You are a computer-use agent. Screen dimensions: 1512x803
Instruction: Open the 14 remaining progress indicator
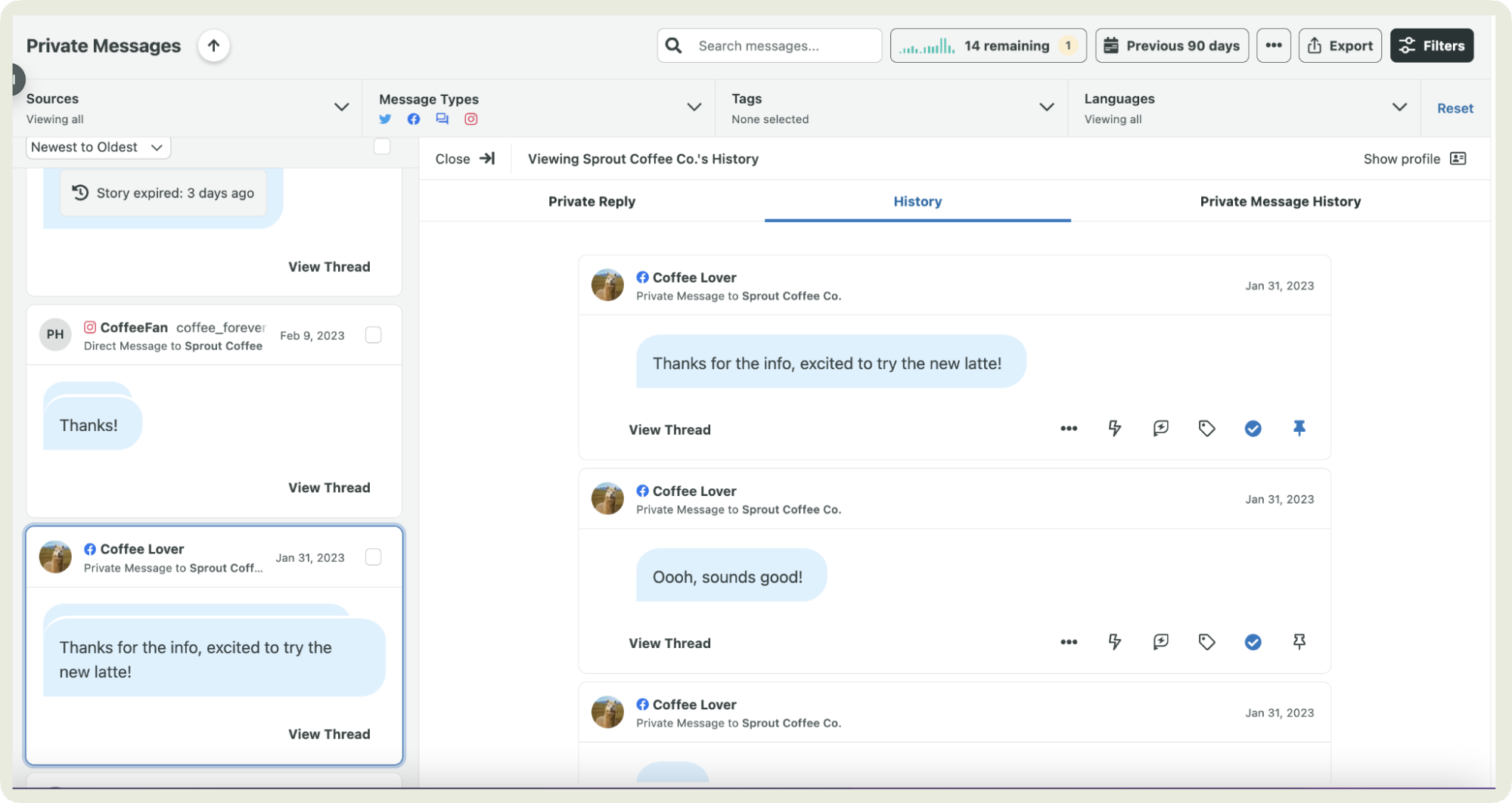(x=988, y=46)
